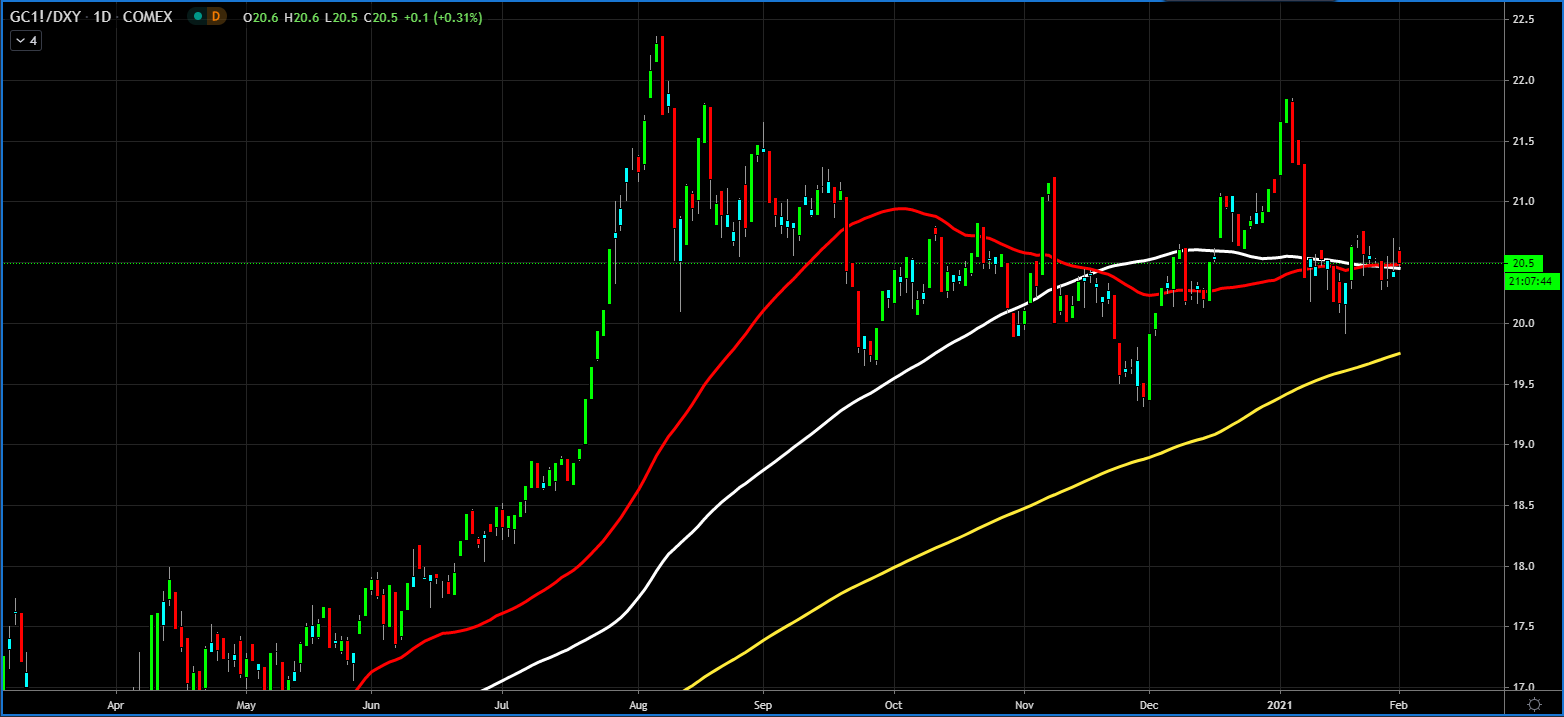1564x717 pixels.
Task: Click the 21.5 price scale label
Action: (1523, 141)
